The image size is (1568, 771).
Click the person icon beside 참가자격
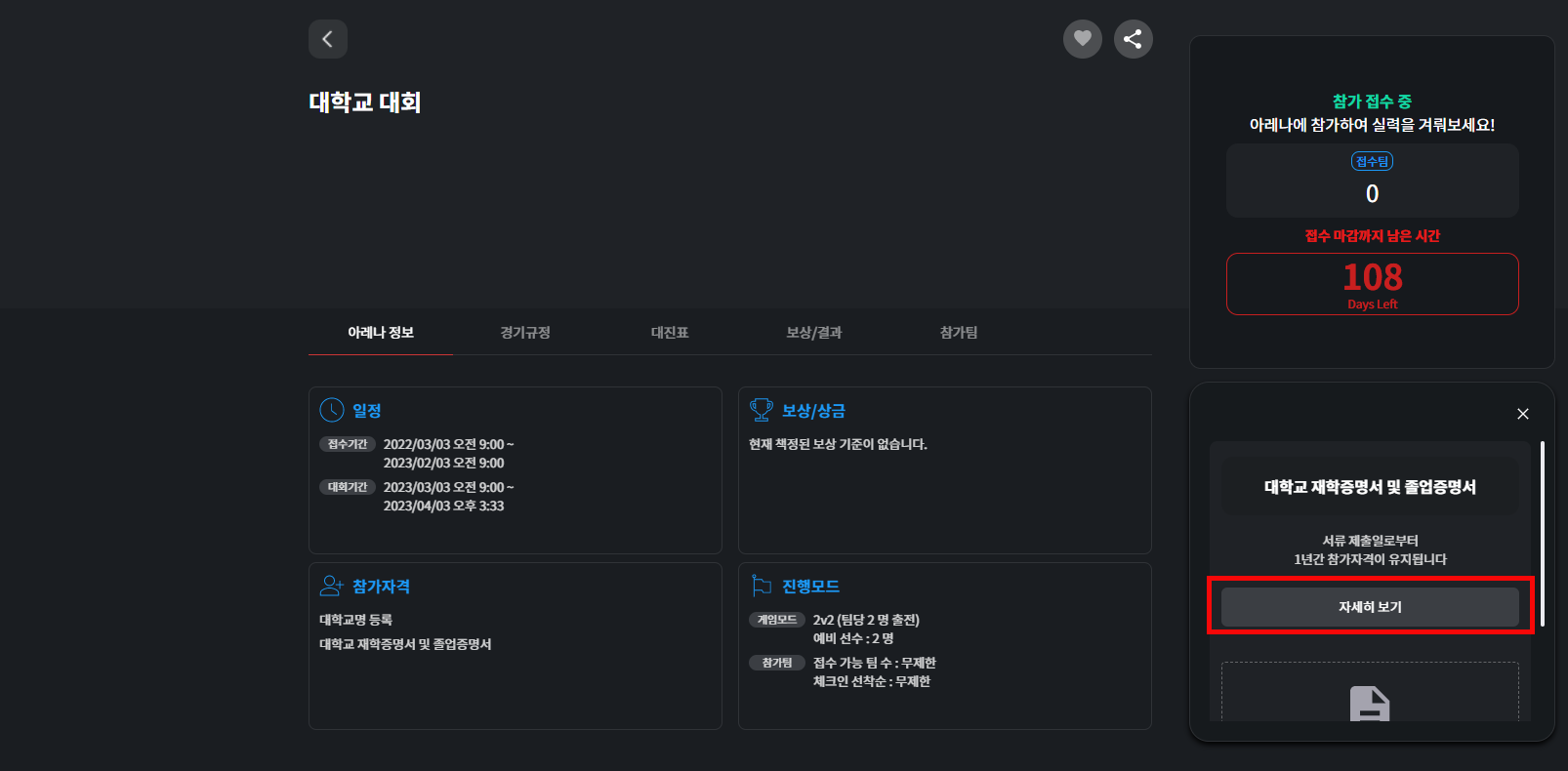332,586
